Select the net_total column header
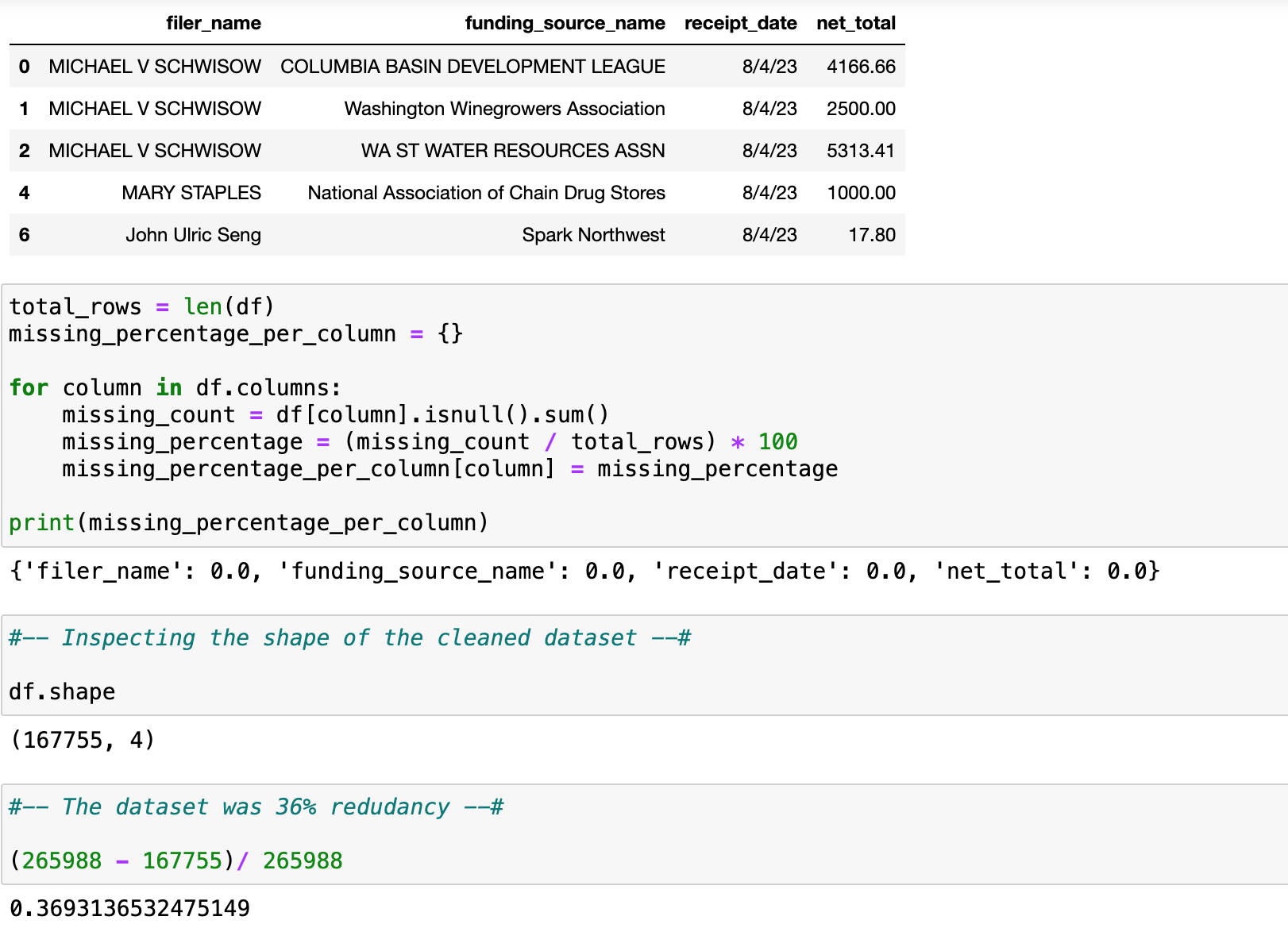 (x=855, y=23)
